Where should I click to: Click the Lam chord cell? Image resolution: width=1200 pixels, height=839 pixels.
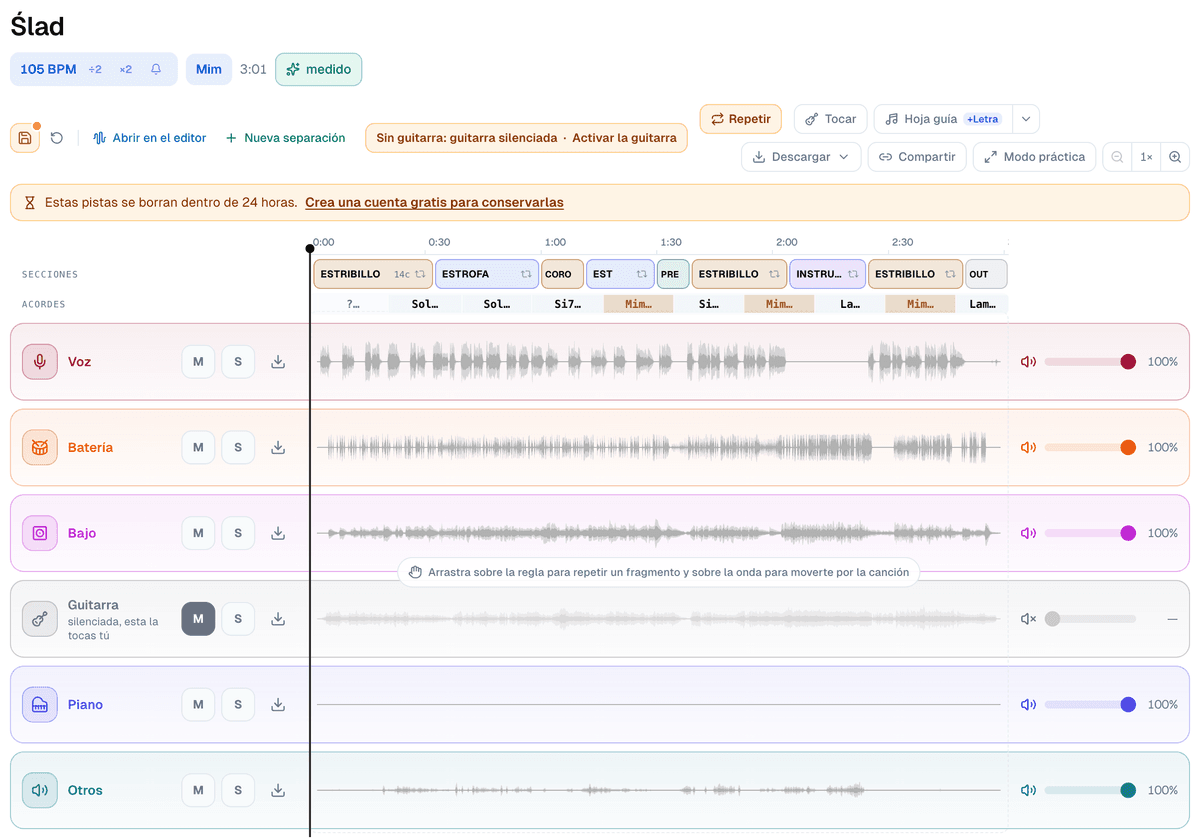coord(982,304)
